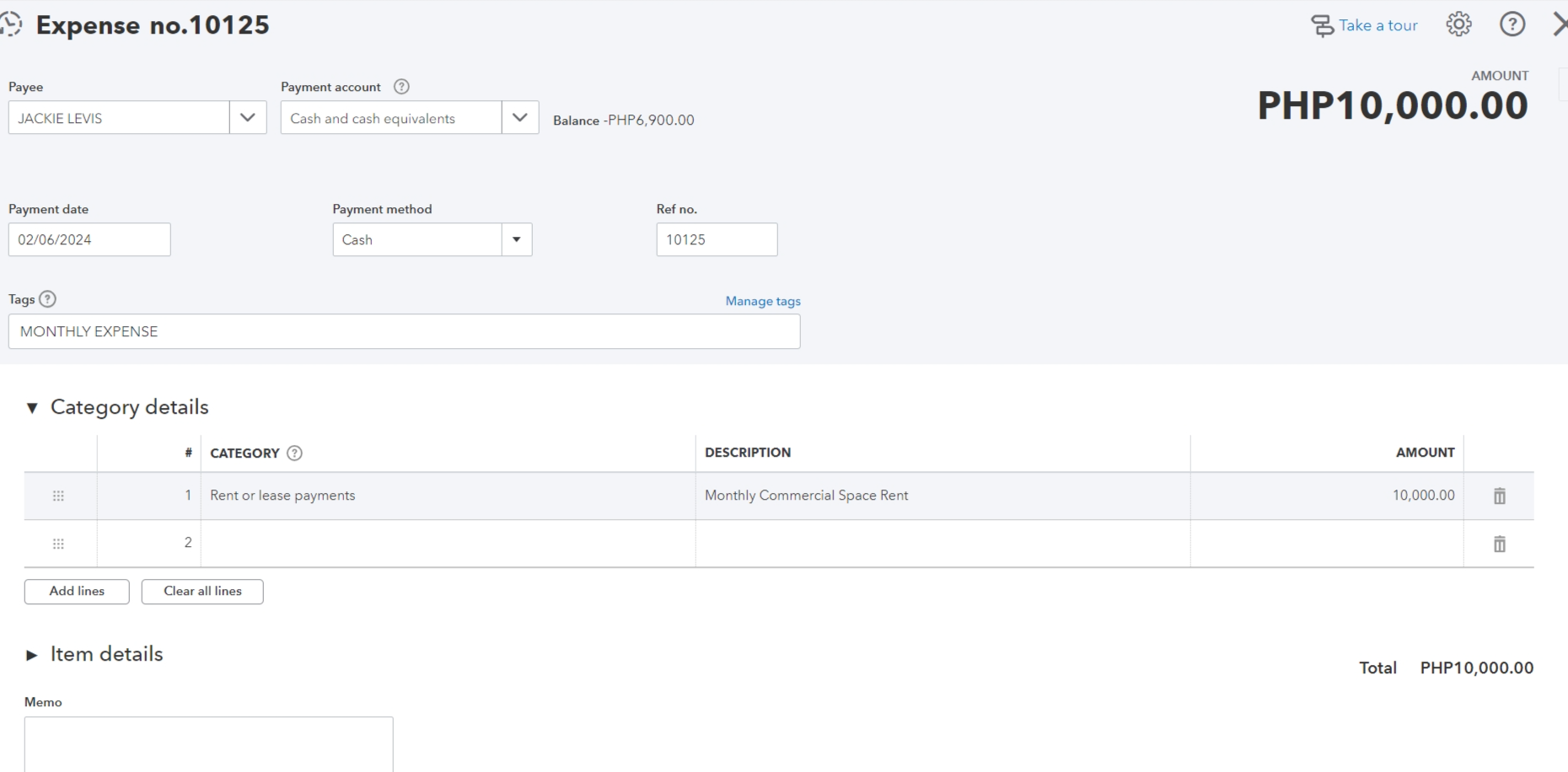This screenshot has height=772, width=1568.
Task: Open the Payee dropdown arrow
Action: (248, 118)
